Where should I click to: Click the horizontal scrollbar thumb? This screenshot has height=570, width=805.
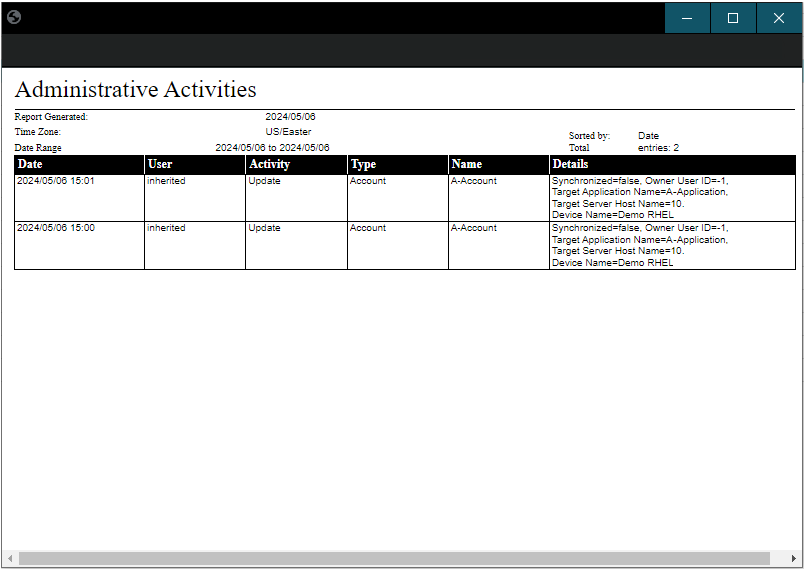[394, 558]
